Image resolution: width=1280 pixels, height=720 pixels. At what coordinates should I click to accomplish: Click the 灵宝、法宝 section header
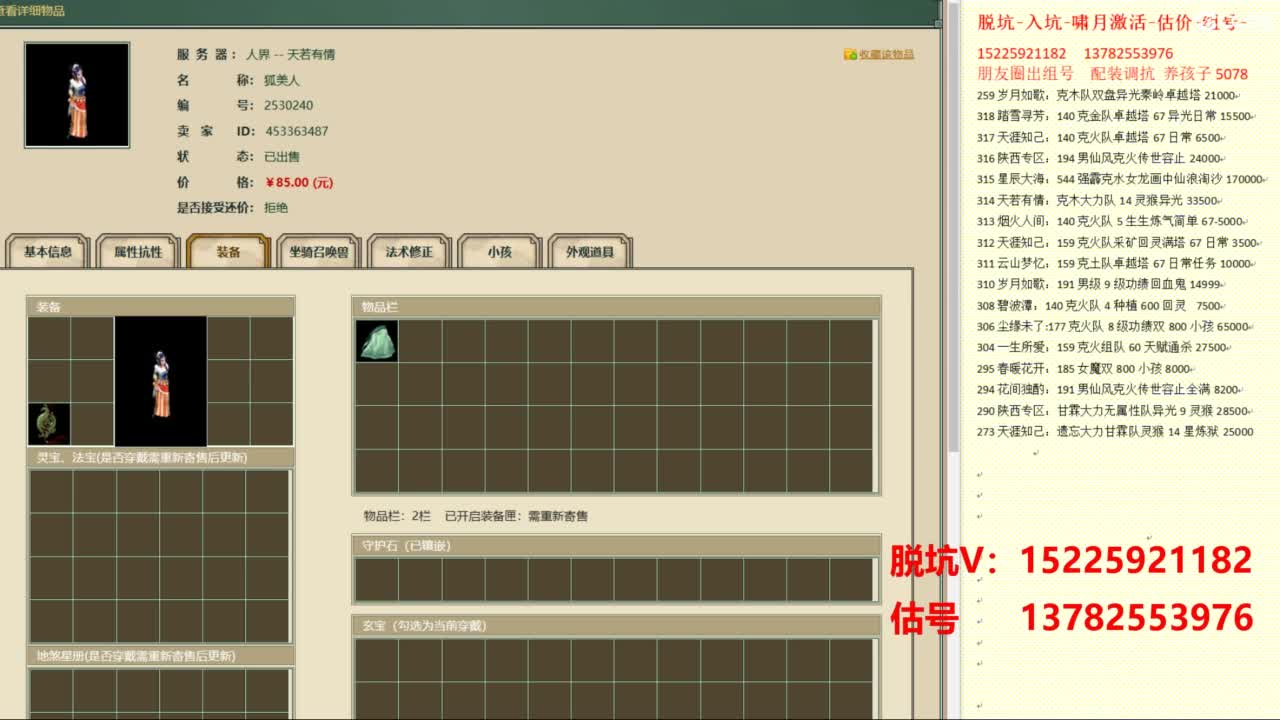pos(161,458)
